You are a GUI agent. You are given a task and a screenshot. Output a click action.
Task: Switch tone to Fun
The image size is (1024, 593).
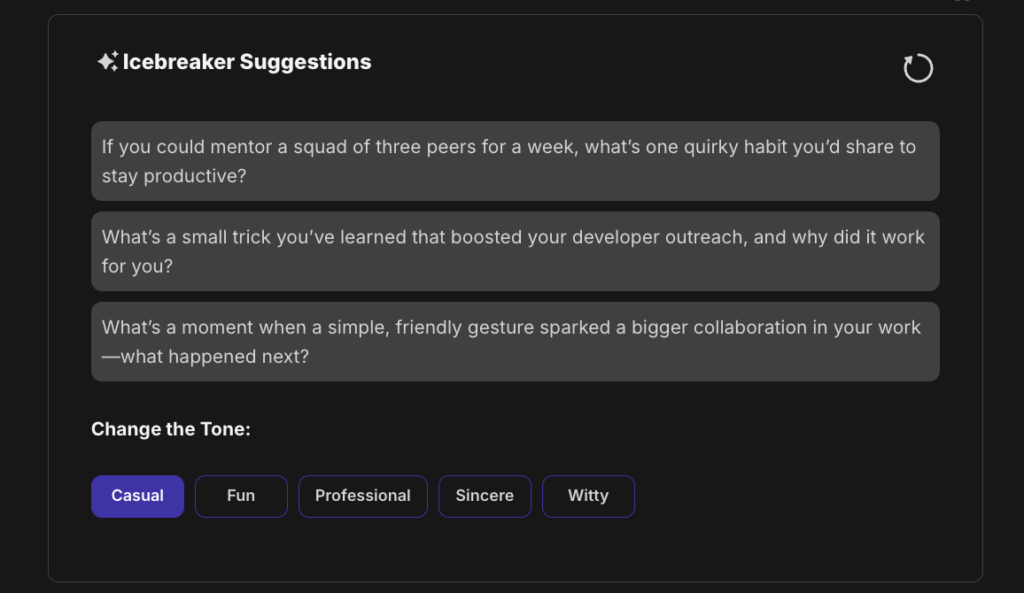[241, 496]
